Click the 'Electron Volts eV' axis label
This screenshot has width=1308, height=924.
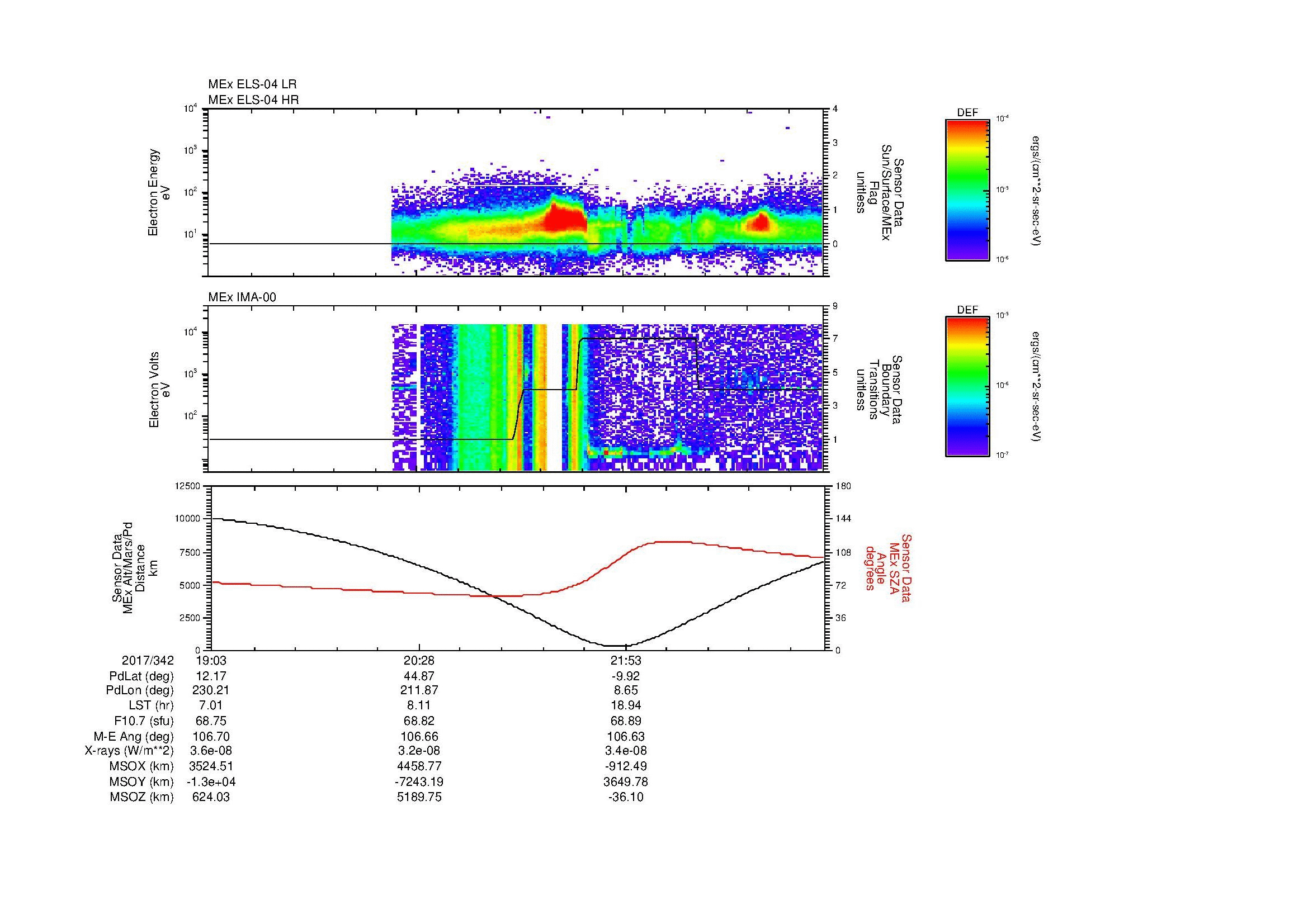point(159,390)
